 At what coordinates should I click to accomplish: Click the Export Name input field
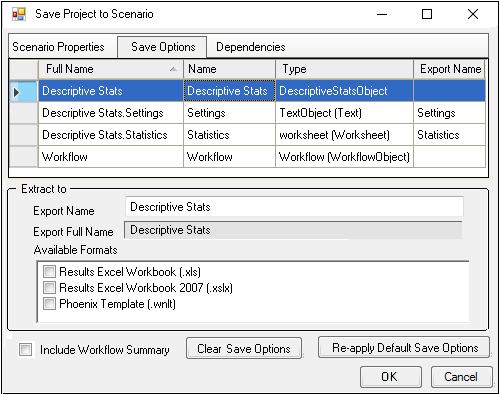(x=294, y=207)
